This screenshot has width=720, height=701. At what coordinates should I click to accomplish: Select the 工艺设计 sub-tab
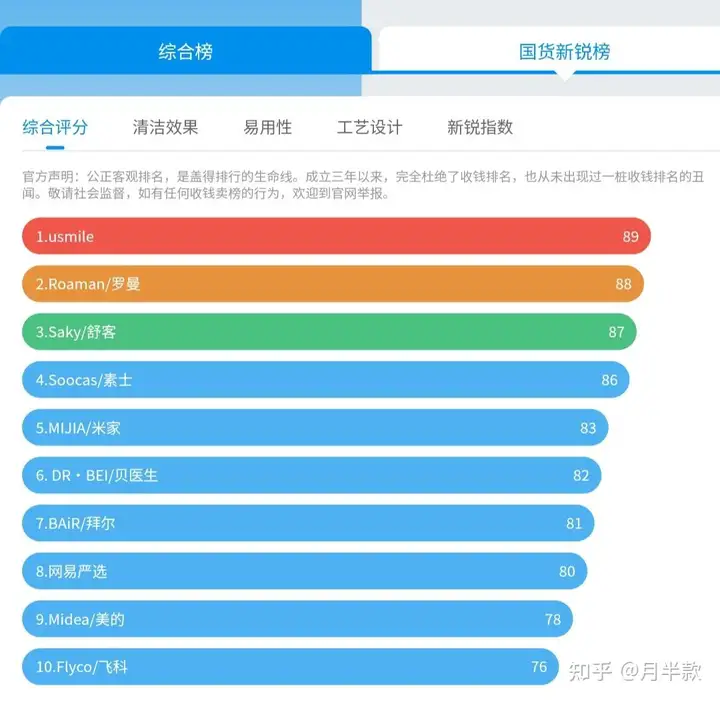click(x=370, y=127)
